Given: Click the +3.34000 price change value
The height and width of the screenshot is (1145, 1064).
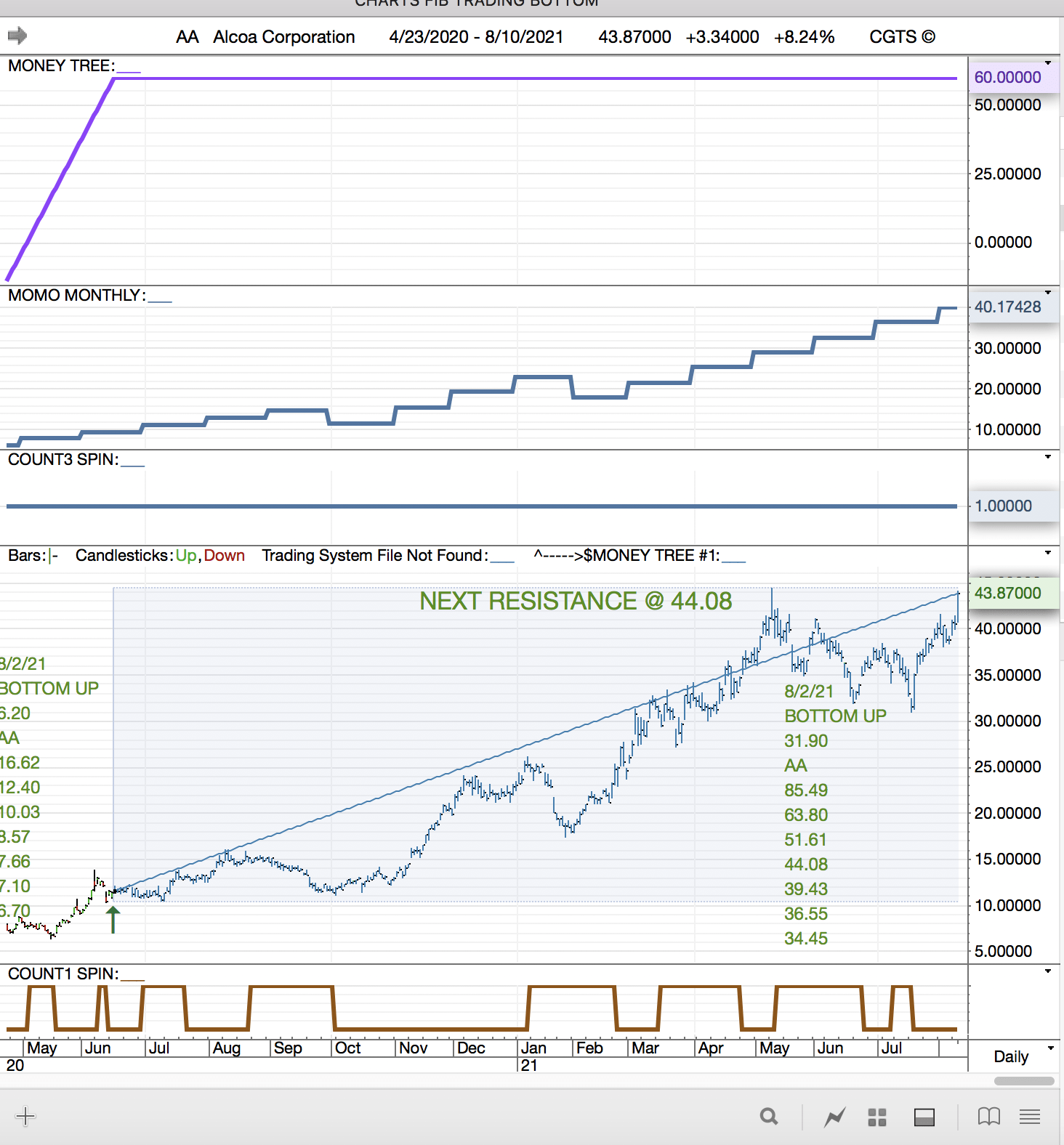Looking at the screenshot, I should pos(722,37).
